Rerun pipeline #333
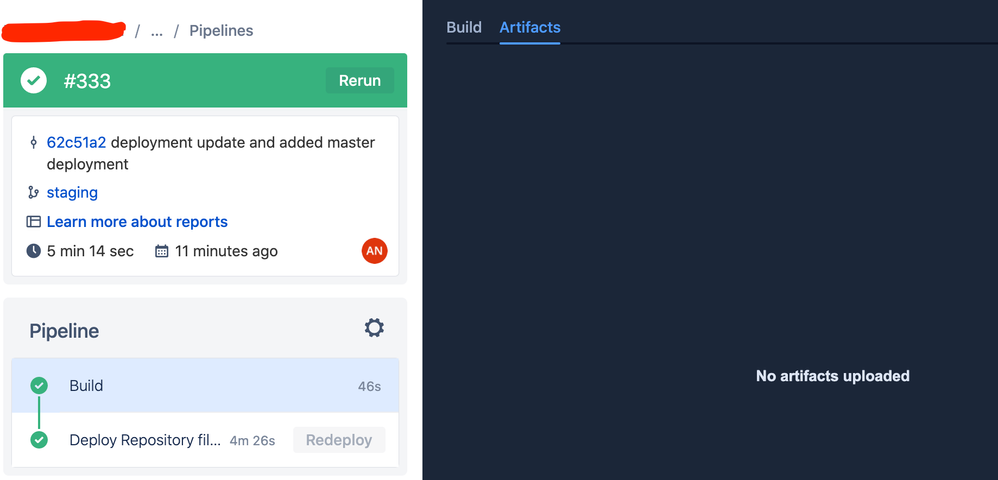The width and height of the screenshot is (998, 480). [x=360, y=81]
